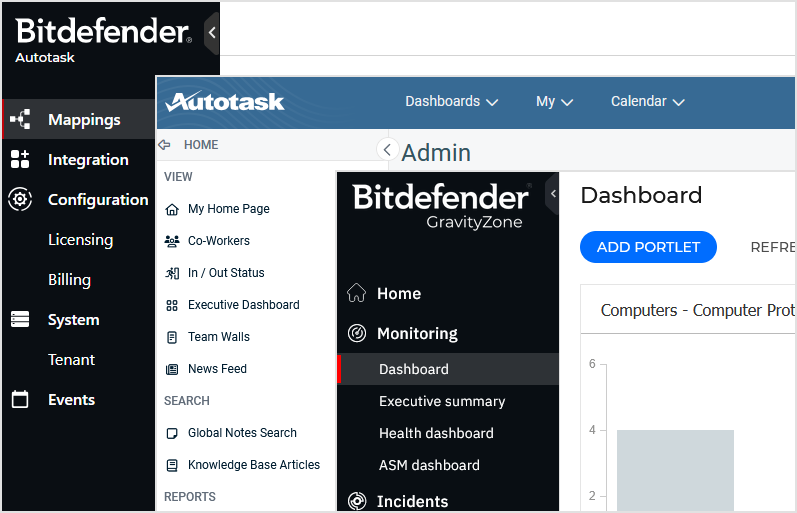Open the Dashboards dropdown in Autotask
The image size is (797, 513).
coord(451,102)
